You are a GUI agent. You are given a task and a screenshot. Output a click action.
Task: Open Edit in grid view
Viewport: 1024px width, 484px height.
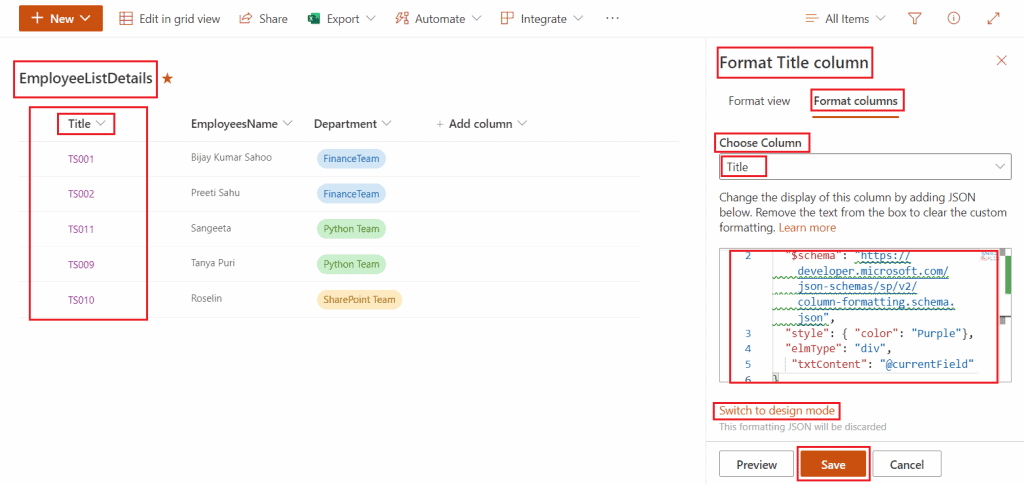[x=170, y=19]
